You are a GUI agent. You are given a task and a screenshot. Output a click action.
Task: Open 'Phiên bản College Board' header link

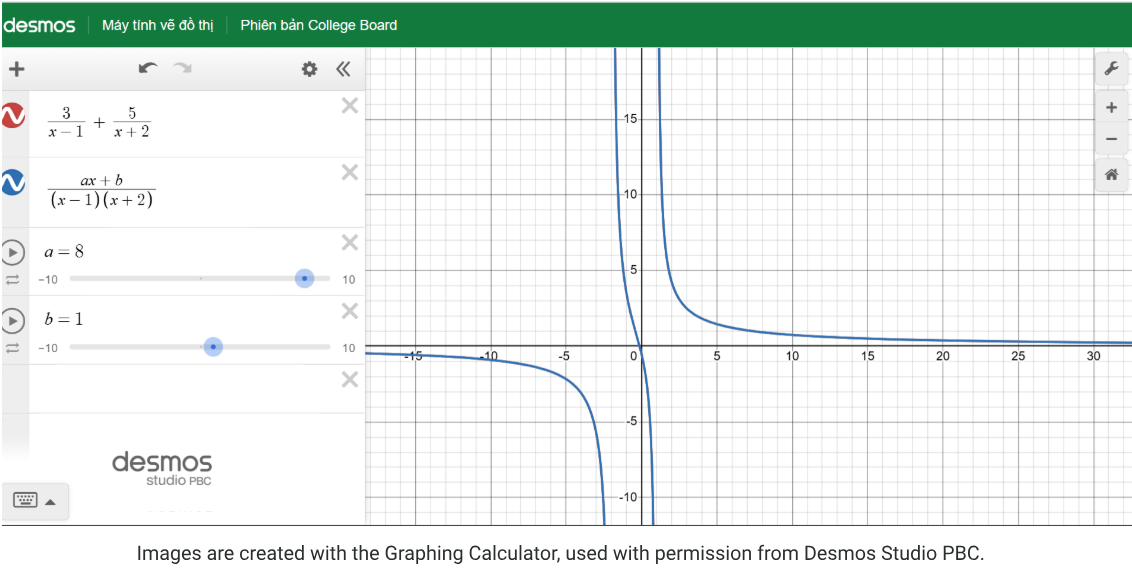(x=318, y=25)
